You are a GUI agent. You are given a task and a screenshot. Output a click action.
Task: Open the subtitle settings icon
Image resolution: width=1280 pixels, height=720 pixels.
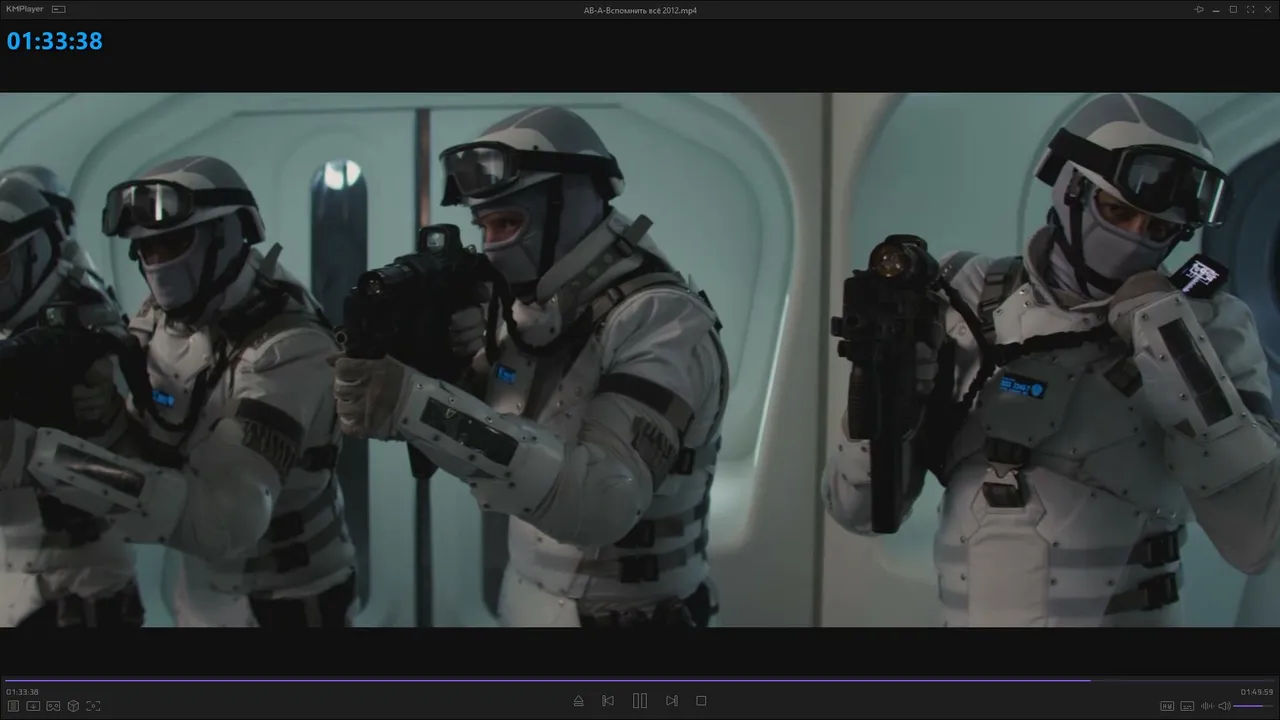(x=1187, y=706)
